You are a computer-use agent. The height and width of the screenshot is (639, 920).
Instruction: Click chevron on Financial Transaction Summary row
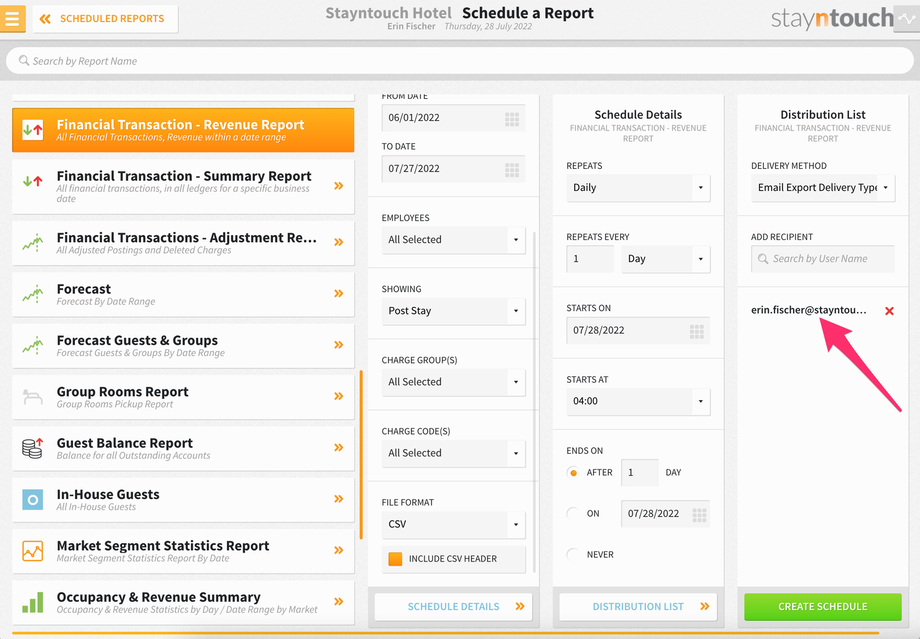pos(339,185)
